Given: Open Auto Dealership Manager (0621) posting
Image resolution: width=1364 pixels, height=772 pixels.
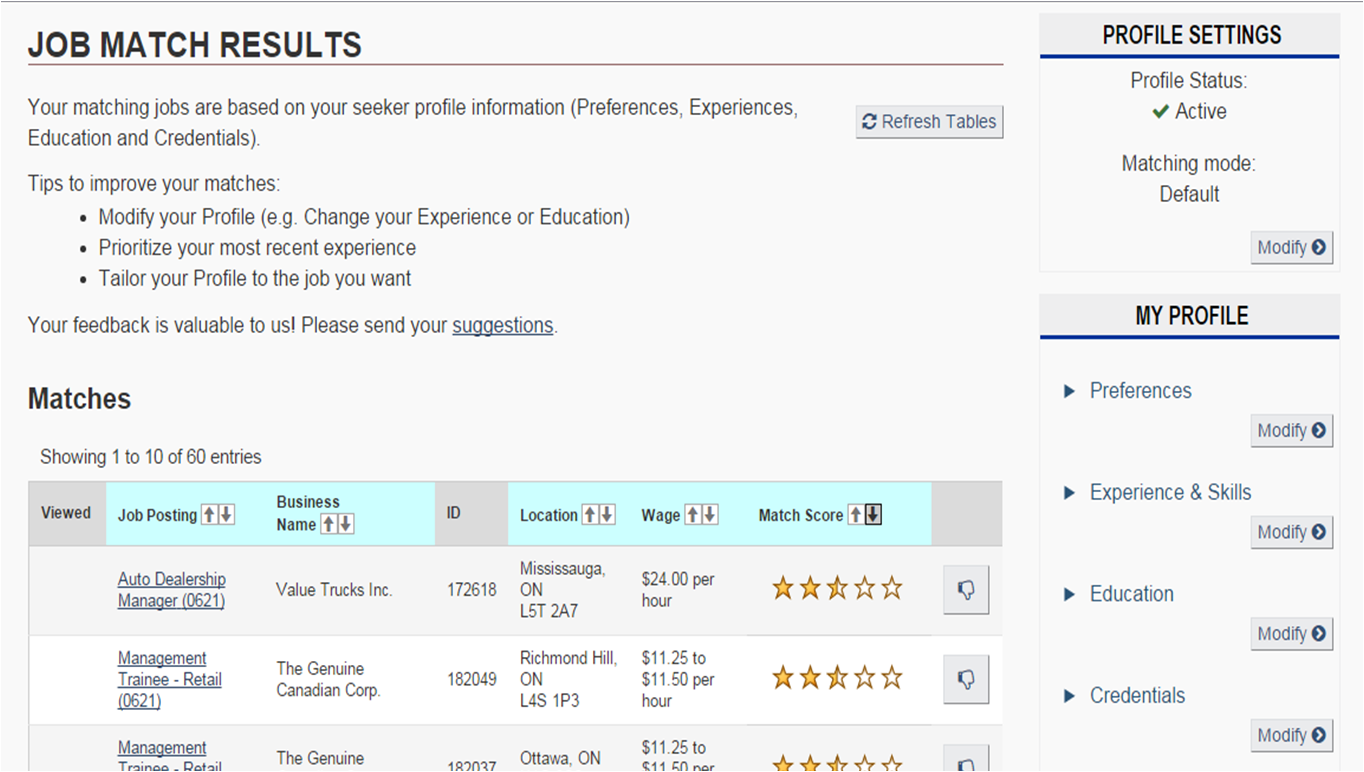Looking at the screenshot, I should (171, 590).
